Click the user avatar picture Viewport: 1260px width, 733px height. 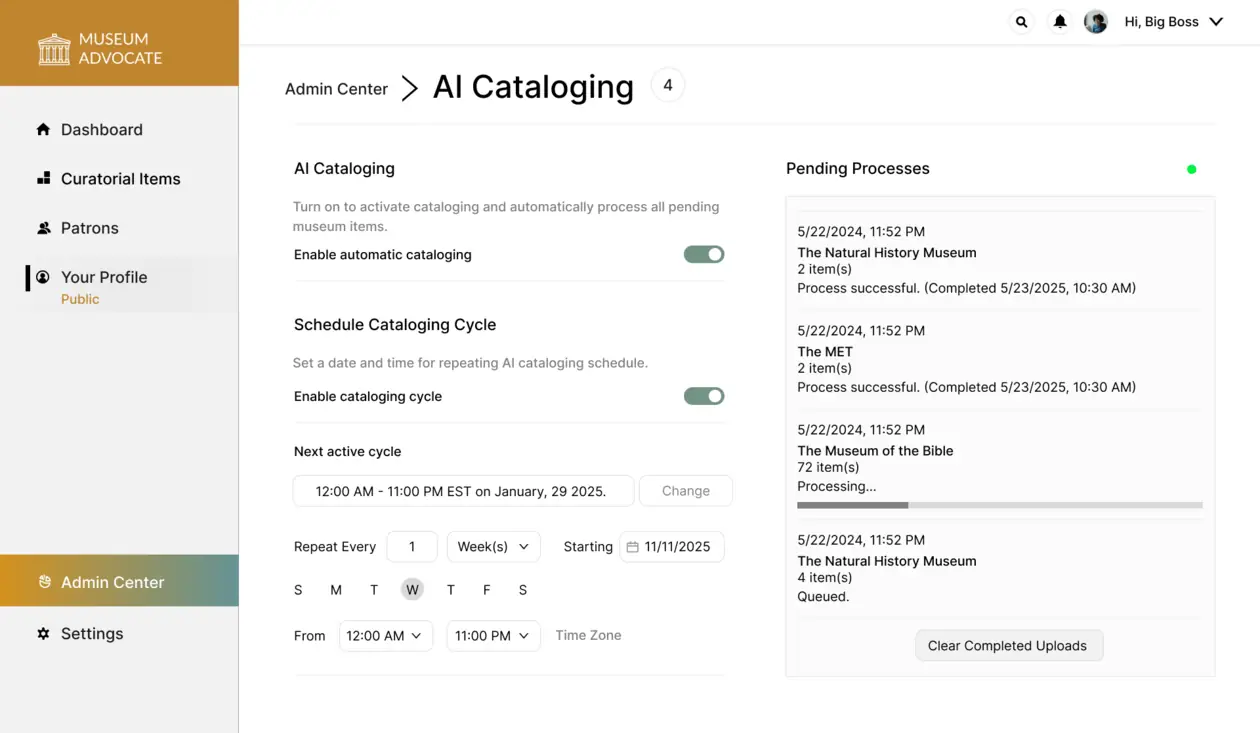pyautogui.click(x=1096, y=22)
